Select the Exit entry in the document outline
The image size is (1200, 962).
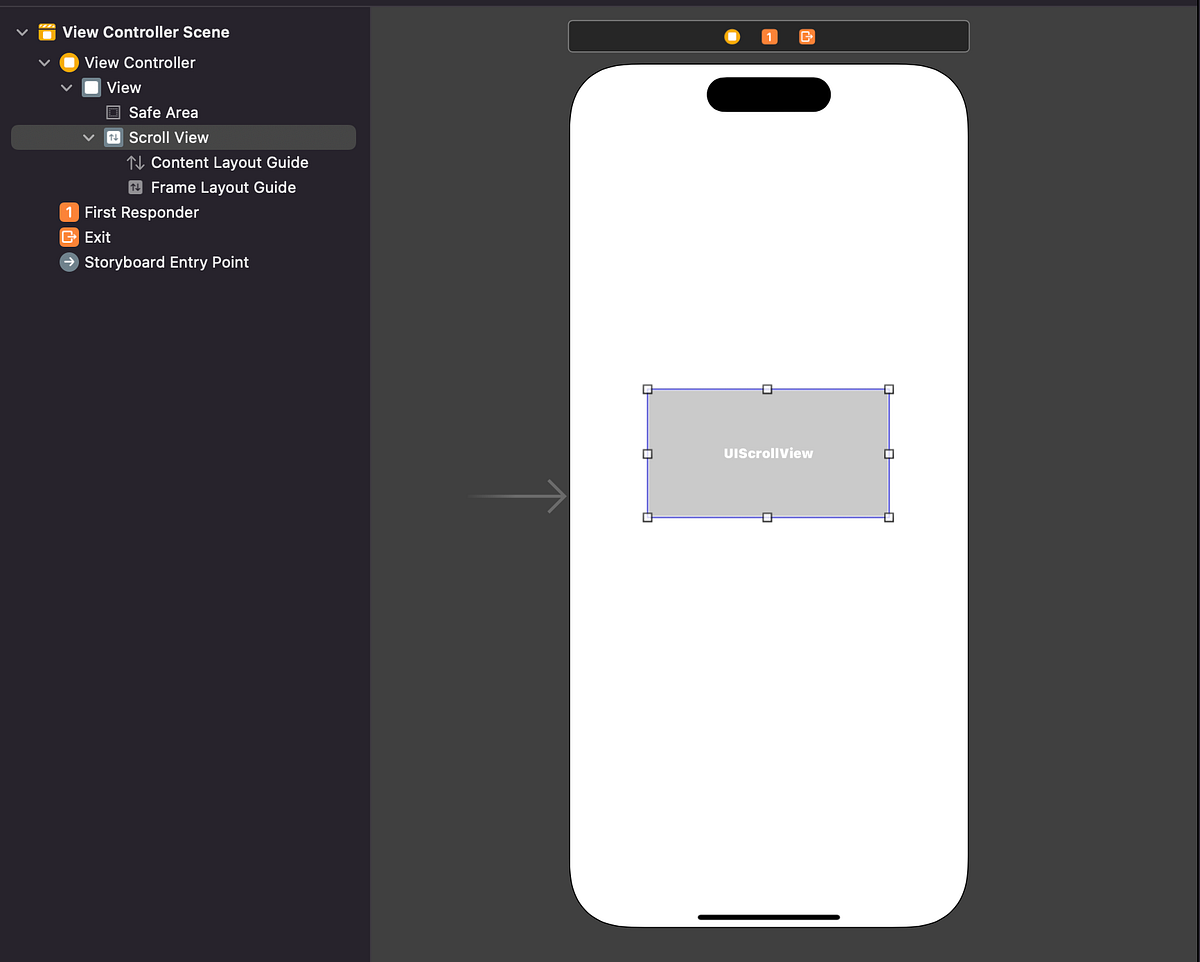96,237
